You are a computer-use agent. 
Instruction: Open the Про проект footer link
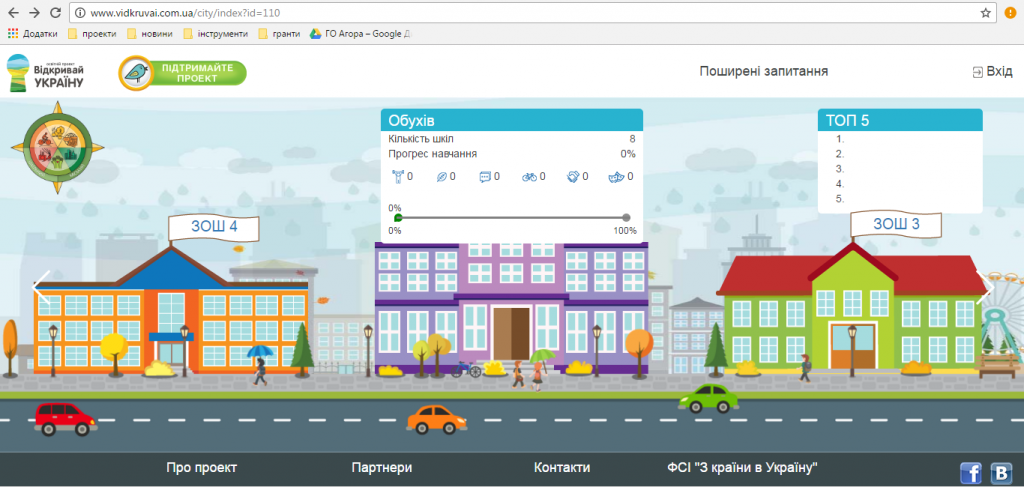click(x=202, y=467)
